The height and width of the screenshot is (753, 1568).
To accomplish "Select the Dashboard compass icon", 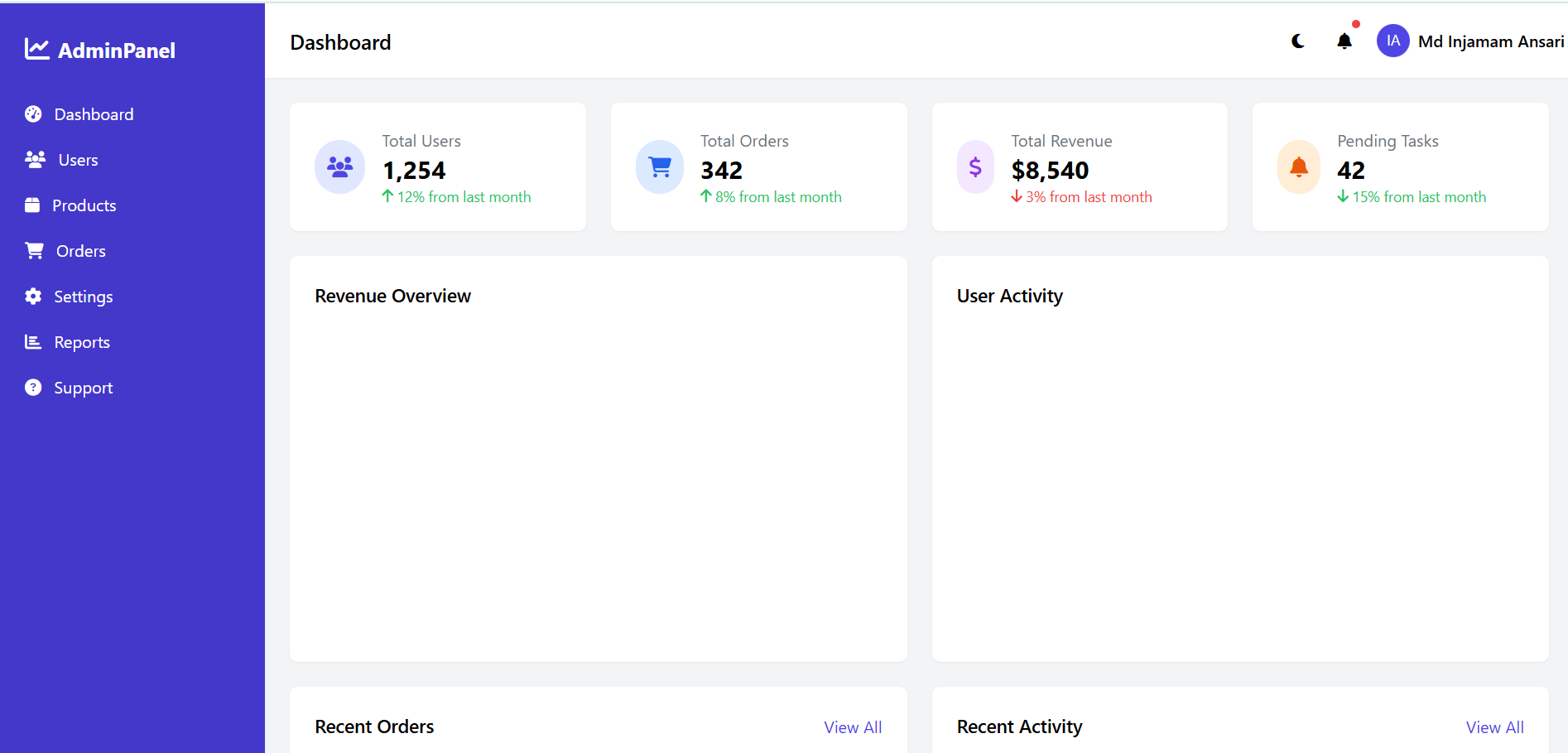I will 32,113.
